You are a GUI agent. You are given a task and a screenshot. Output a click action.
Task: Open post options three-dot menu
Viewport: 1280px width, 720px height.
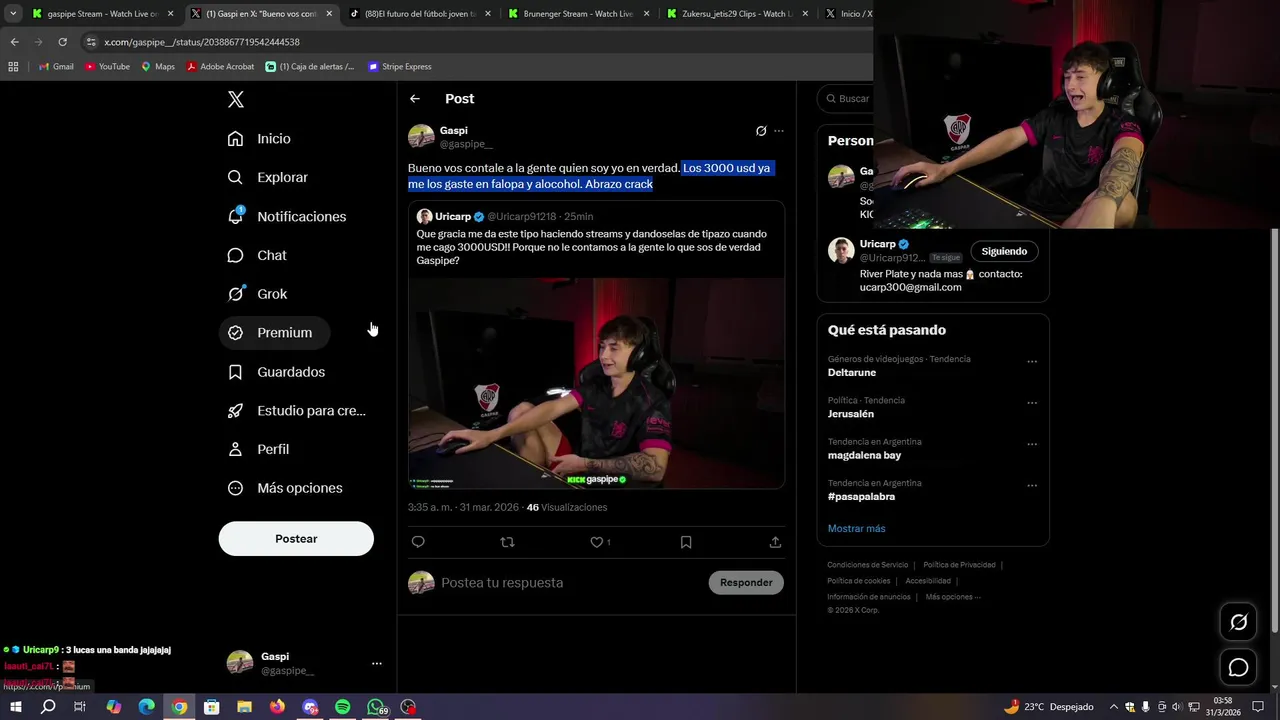pos(779,131)
